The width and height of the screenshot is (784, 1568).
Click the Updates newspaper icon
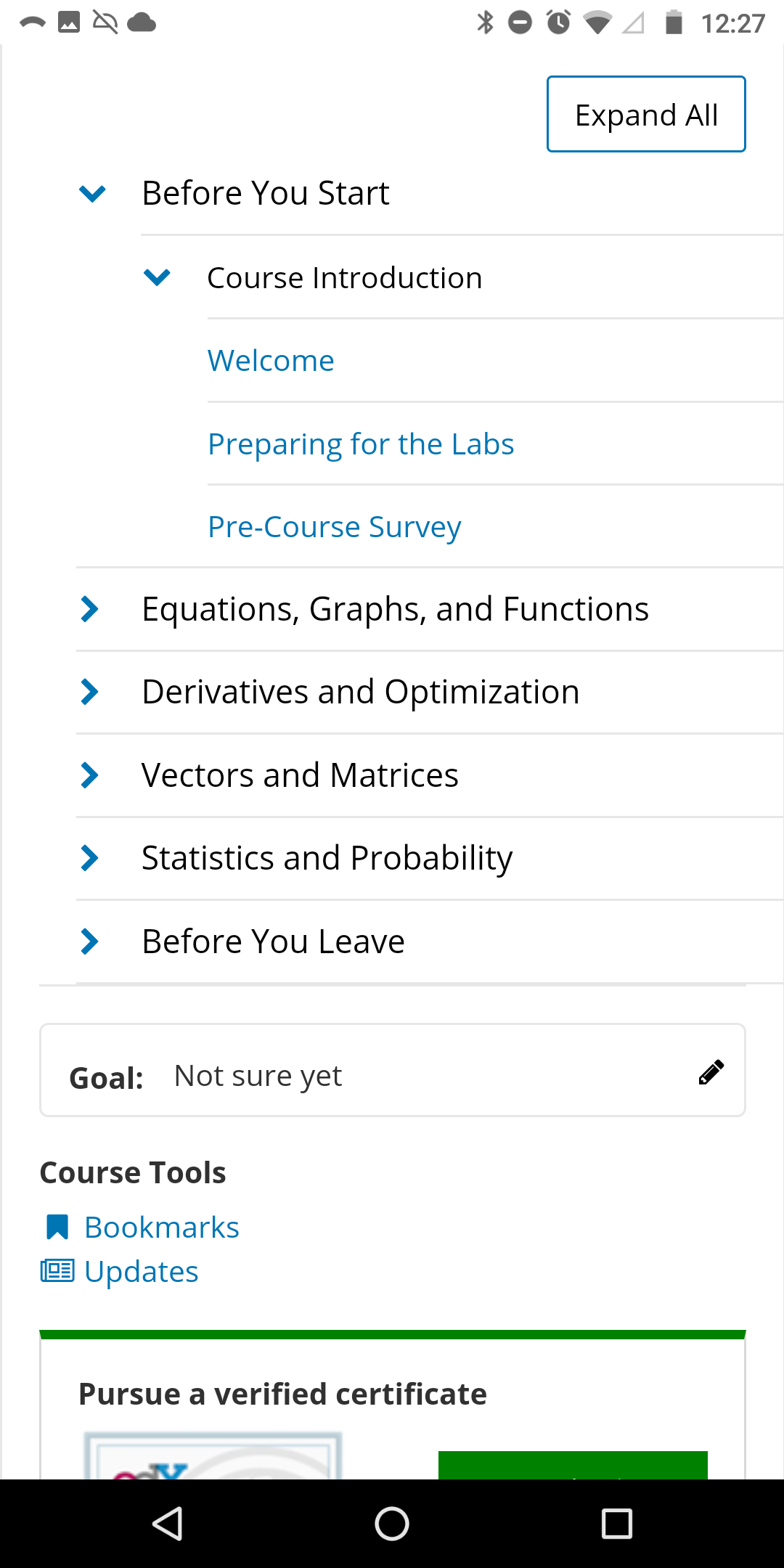click(57, 1271)
